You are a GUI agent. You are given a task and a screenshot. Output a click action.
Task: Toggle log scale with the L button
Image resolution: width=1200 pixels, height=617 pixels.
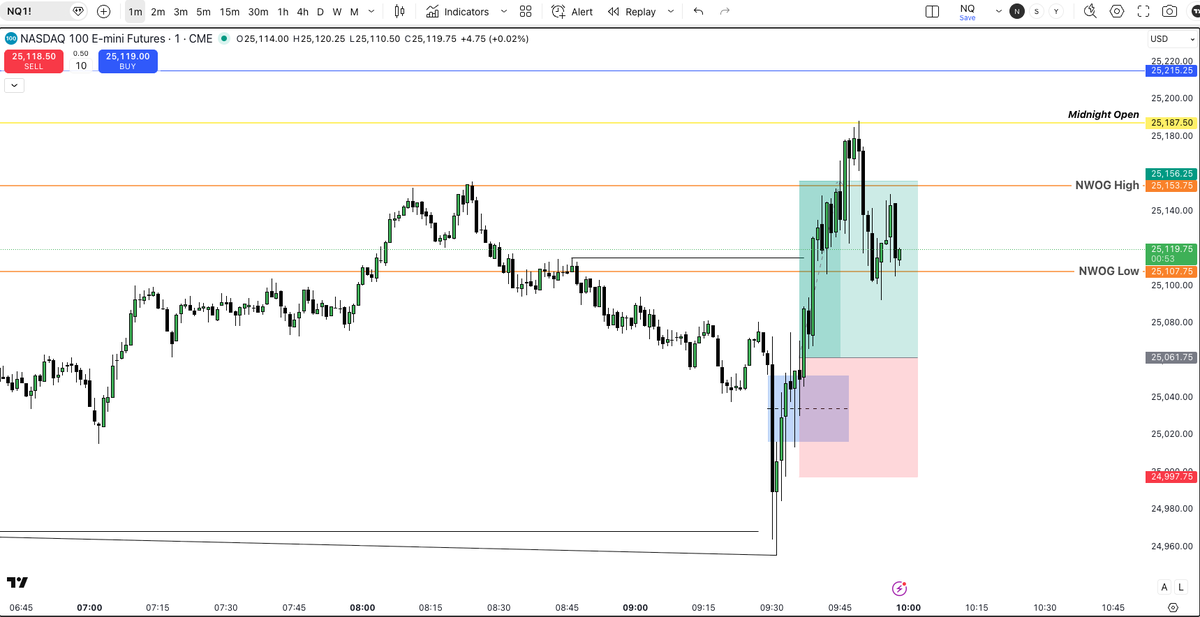coord(1180,586)
